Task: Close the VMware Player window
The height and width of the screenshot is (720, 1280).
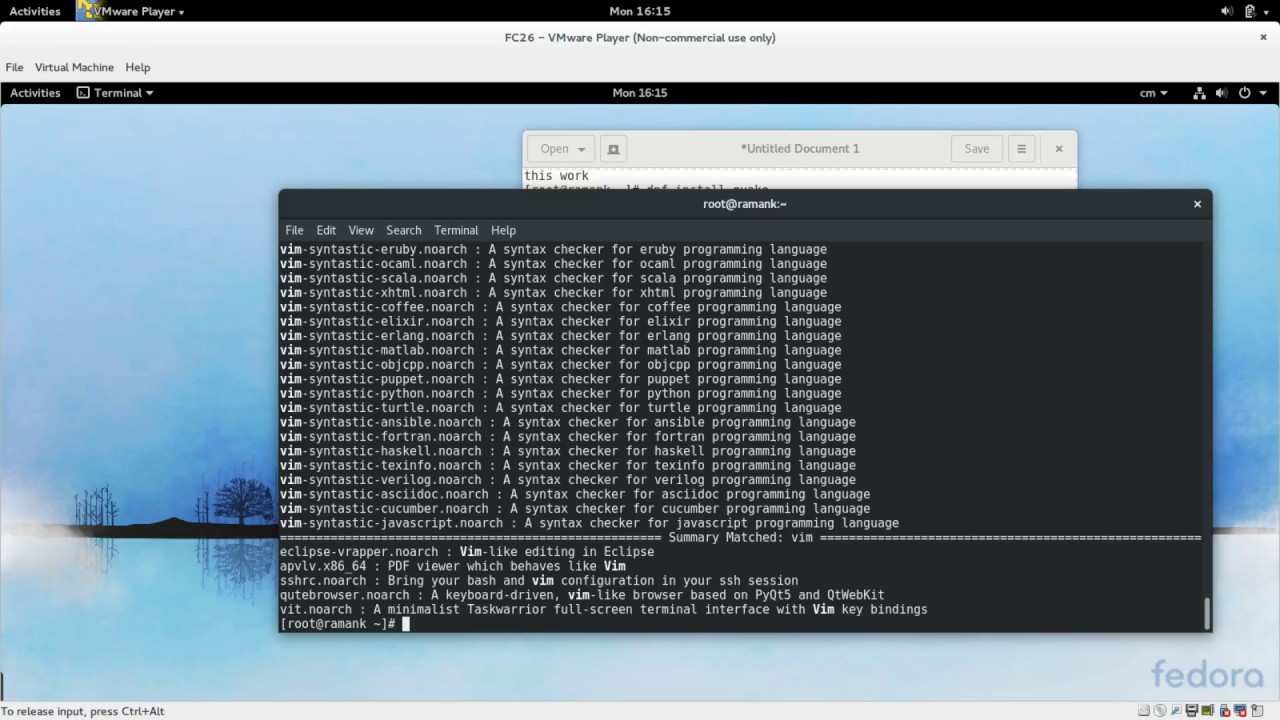Action: 1264,37
